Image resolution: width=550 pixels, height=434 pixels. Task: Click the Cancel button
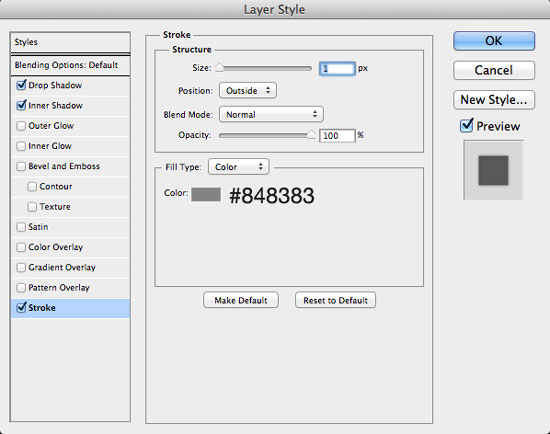point(494,71)
